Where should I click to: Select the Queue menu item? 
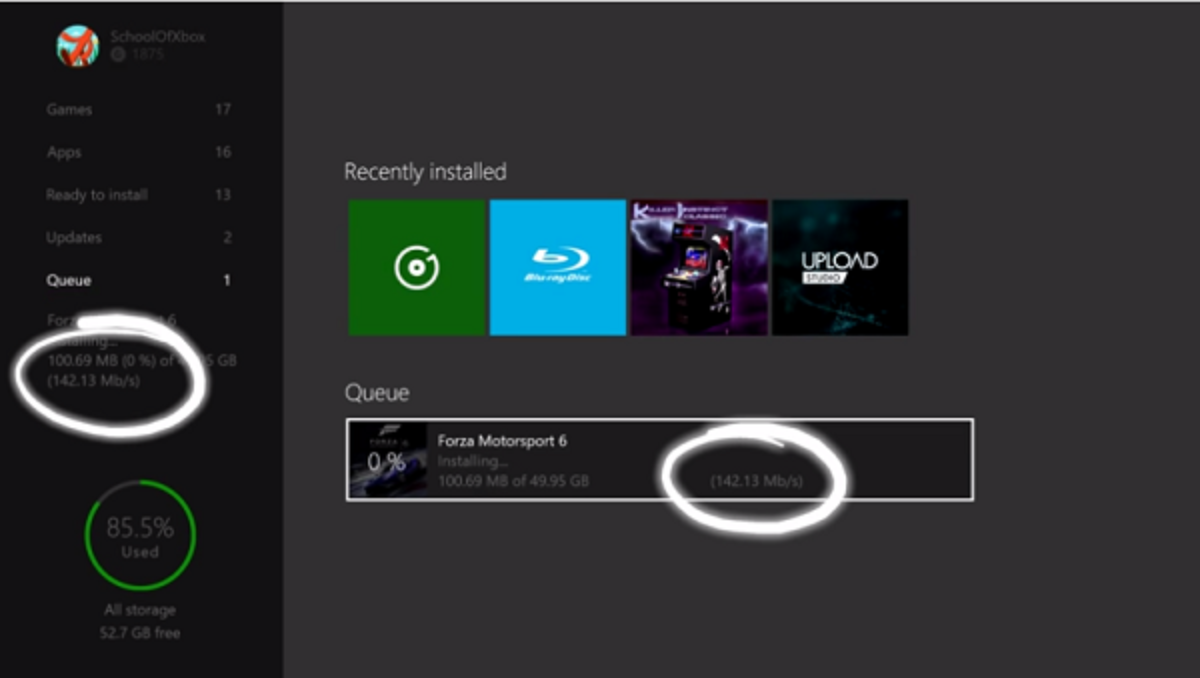tap(139, 280)
